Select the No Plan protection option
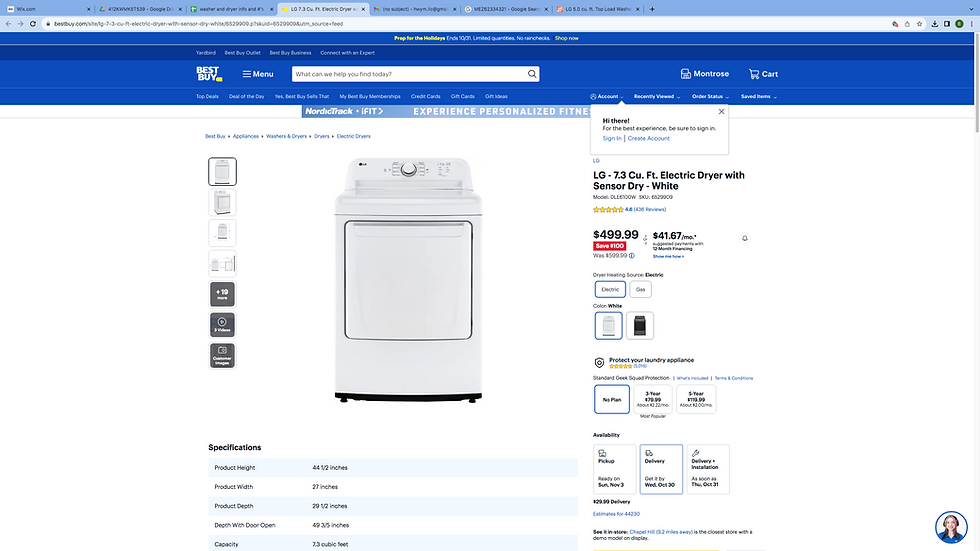This screenshot has height=551, width=980. (612, 399)
